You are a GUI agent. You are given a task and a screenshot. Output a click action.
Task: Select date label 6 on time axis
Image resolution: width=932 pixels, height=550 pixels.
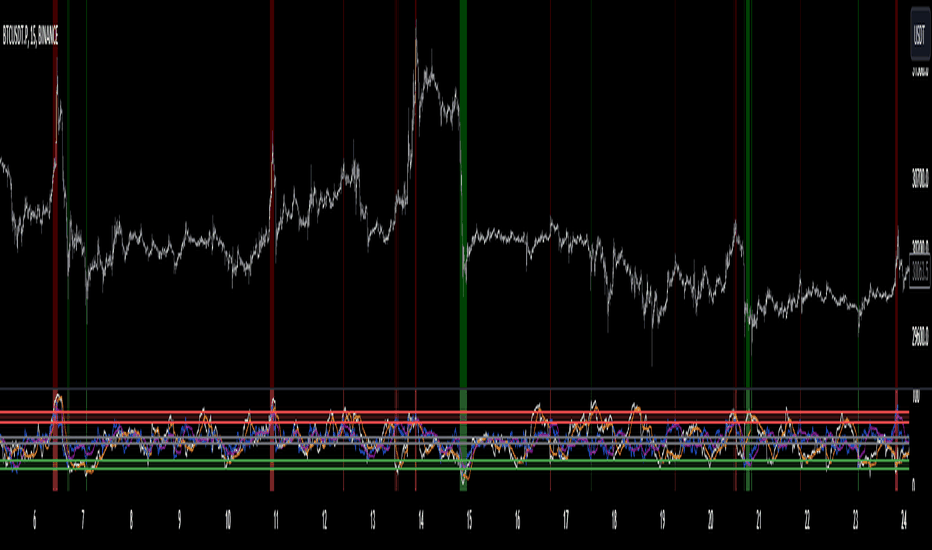click(34, 520)
